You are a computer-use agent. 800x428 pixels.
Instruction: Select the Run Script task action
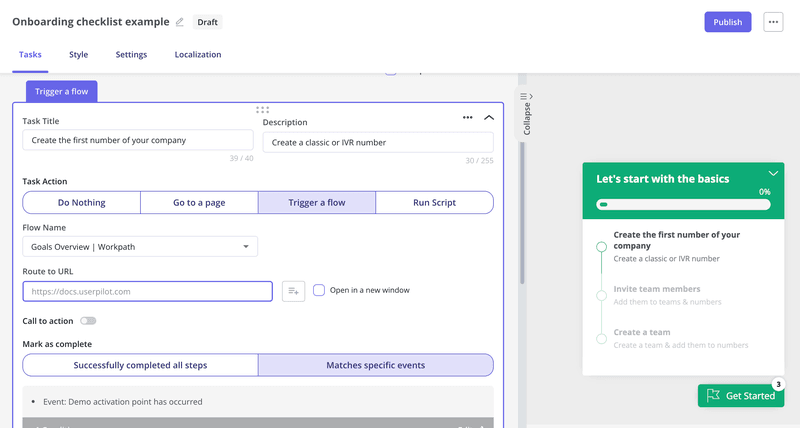(x=435, y=203)
